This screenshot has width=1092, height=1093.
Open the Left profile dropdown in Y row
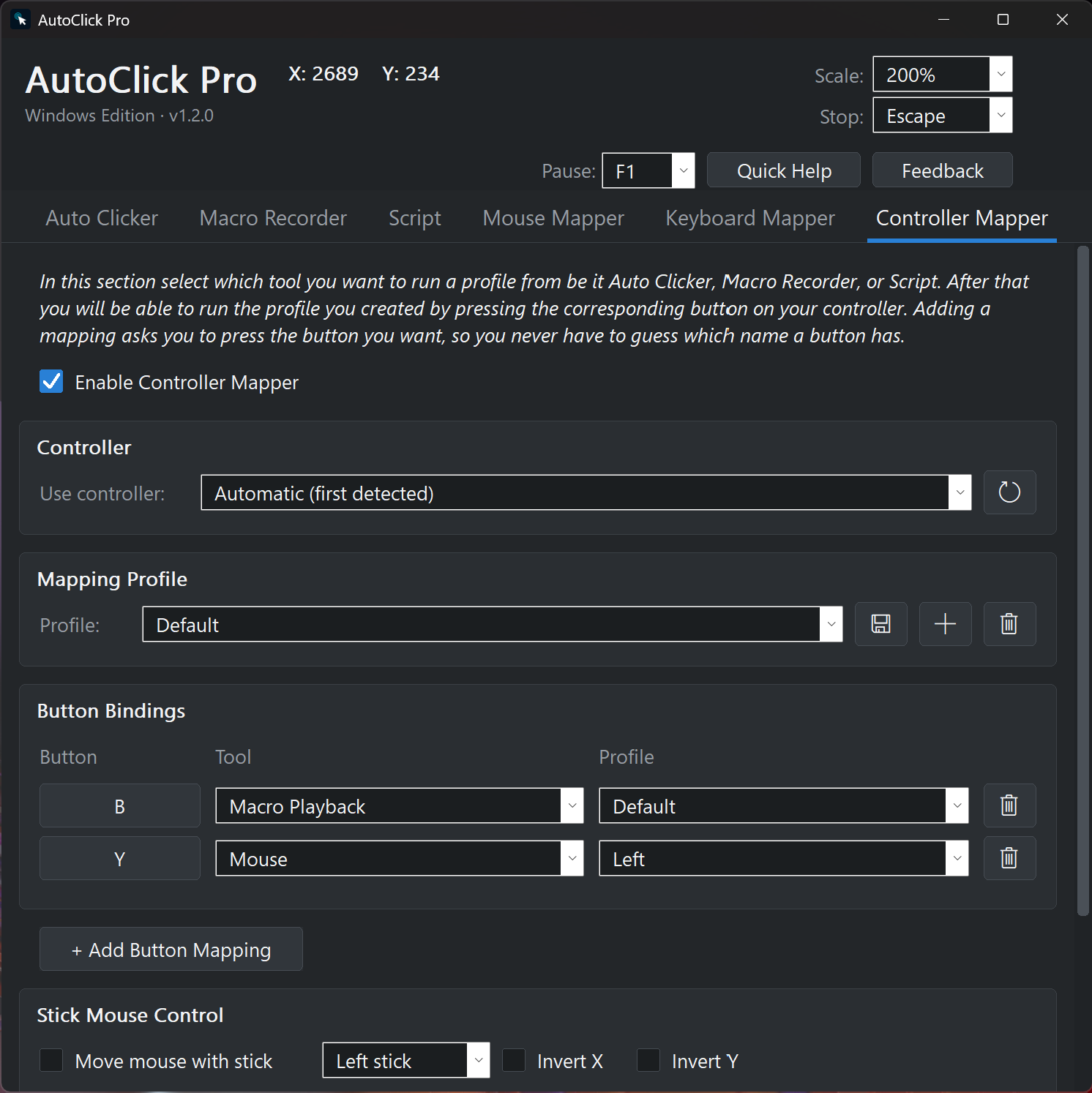point(784,858)
